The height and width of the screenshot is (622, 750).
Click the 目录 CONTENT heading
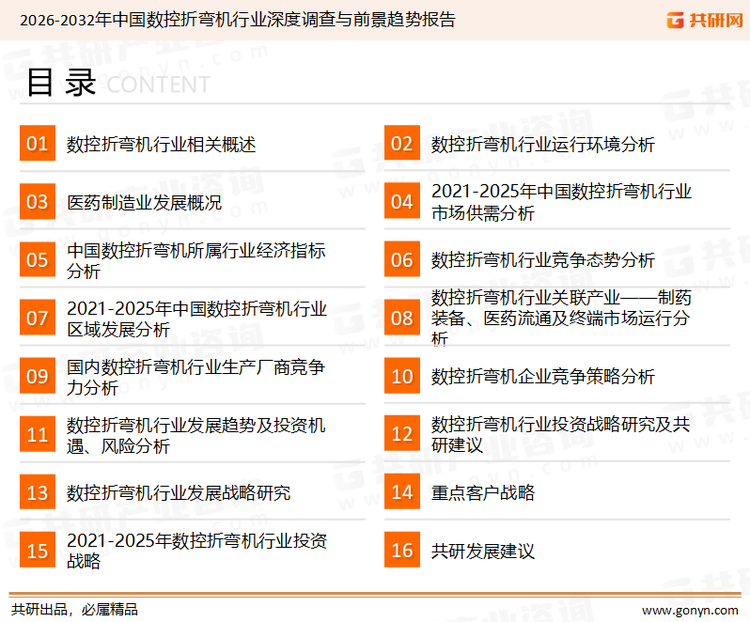[117, 83]
